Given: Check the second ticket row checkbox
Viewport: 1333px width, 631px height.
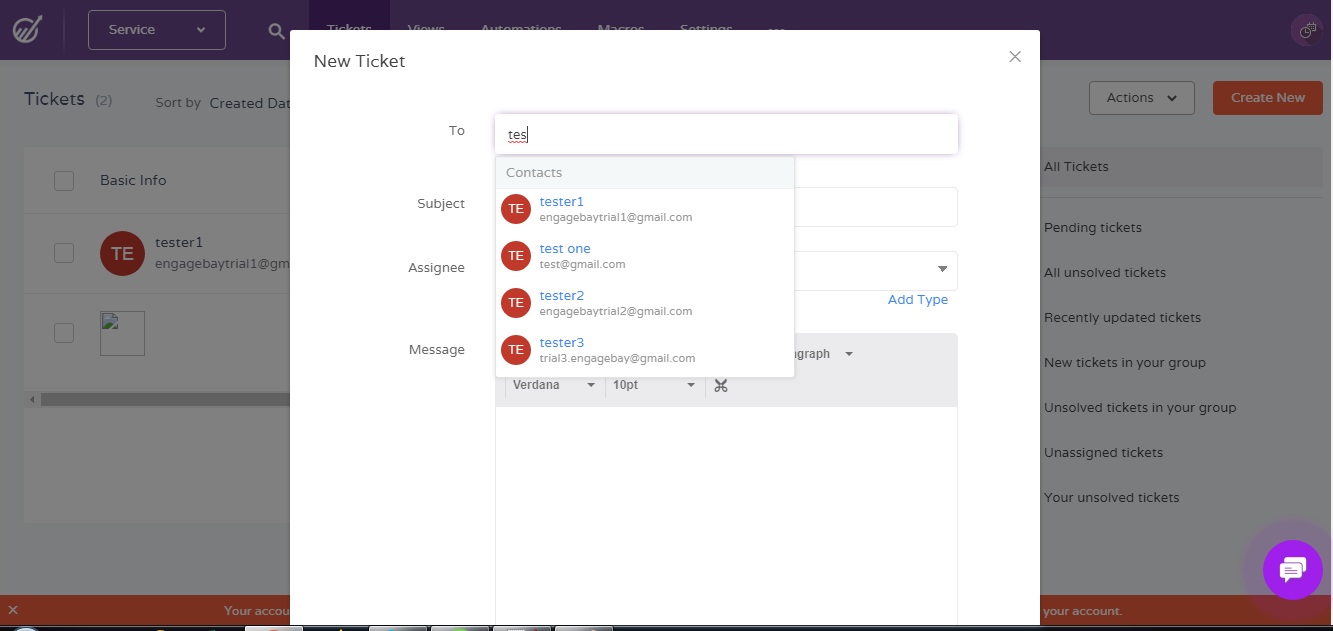Looking at the screenshot, I should pyautogui.click(x=64, y=333).
